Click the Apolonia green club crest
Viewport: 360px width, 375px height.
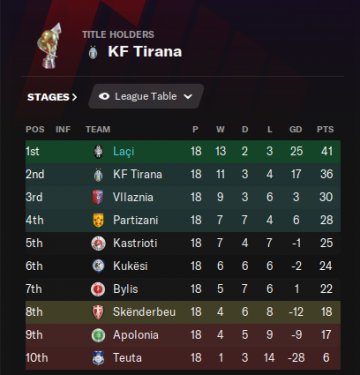pyautogui.click(x=98, y=335)
